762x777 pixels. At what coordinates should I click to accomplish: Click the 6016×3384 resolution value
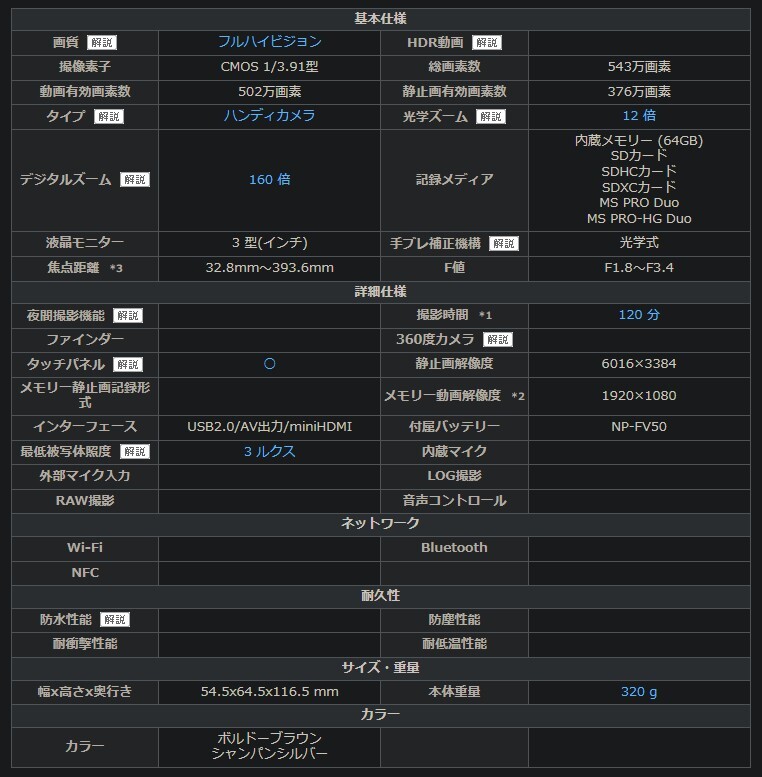coord(639,364)
